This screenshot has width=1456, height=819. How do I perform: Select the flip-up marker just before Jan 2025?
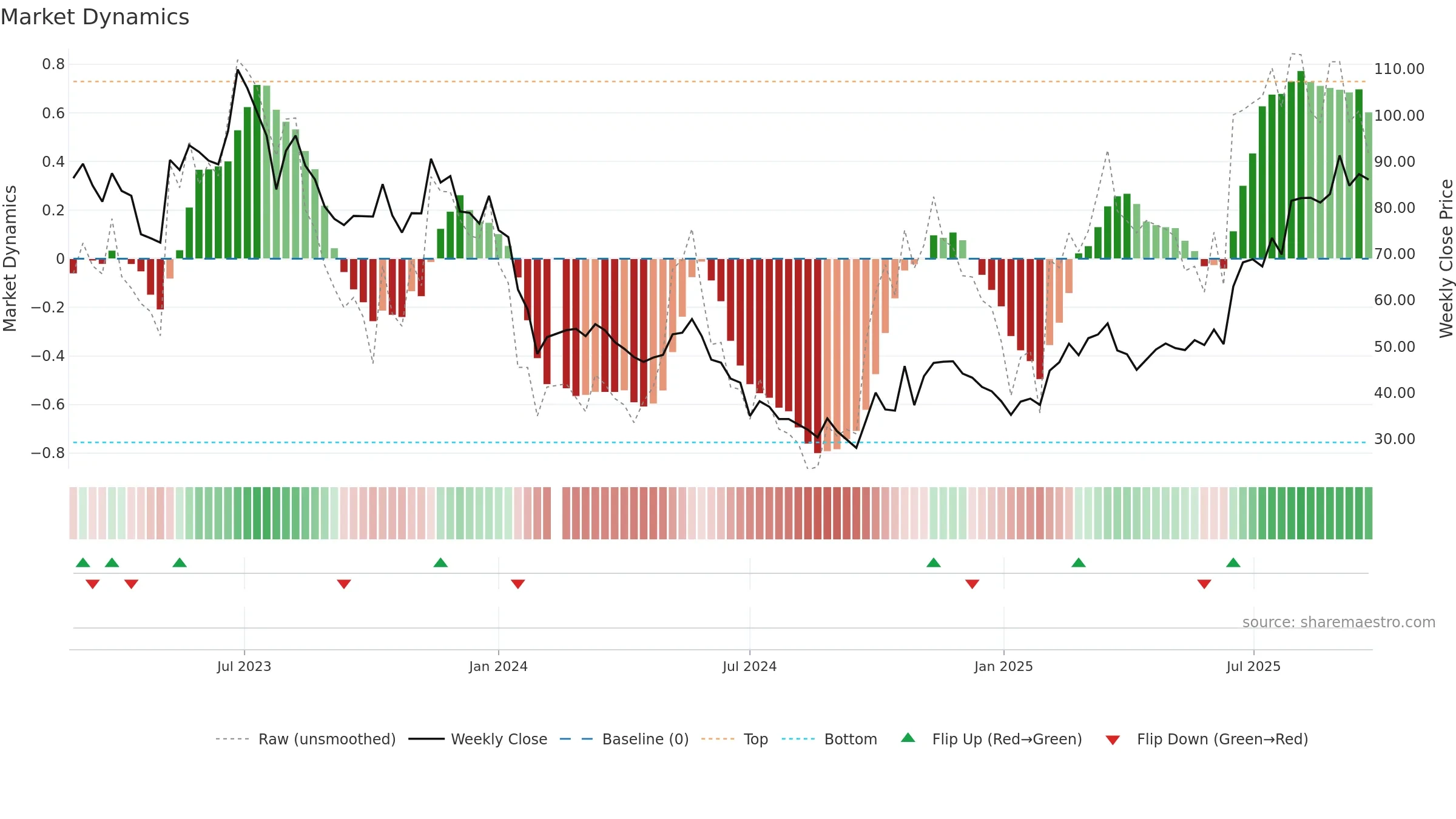coord(934,562)
